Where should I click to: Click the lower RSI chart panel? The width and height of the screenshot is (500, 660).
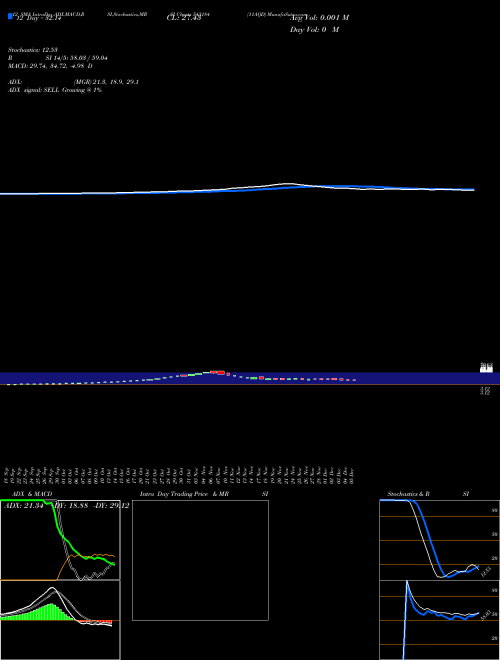(x=439, y=620)
